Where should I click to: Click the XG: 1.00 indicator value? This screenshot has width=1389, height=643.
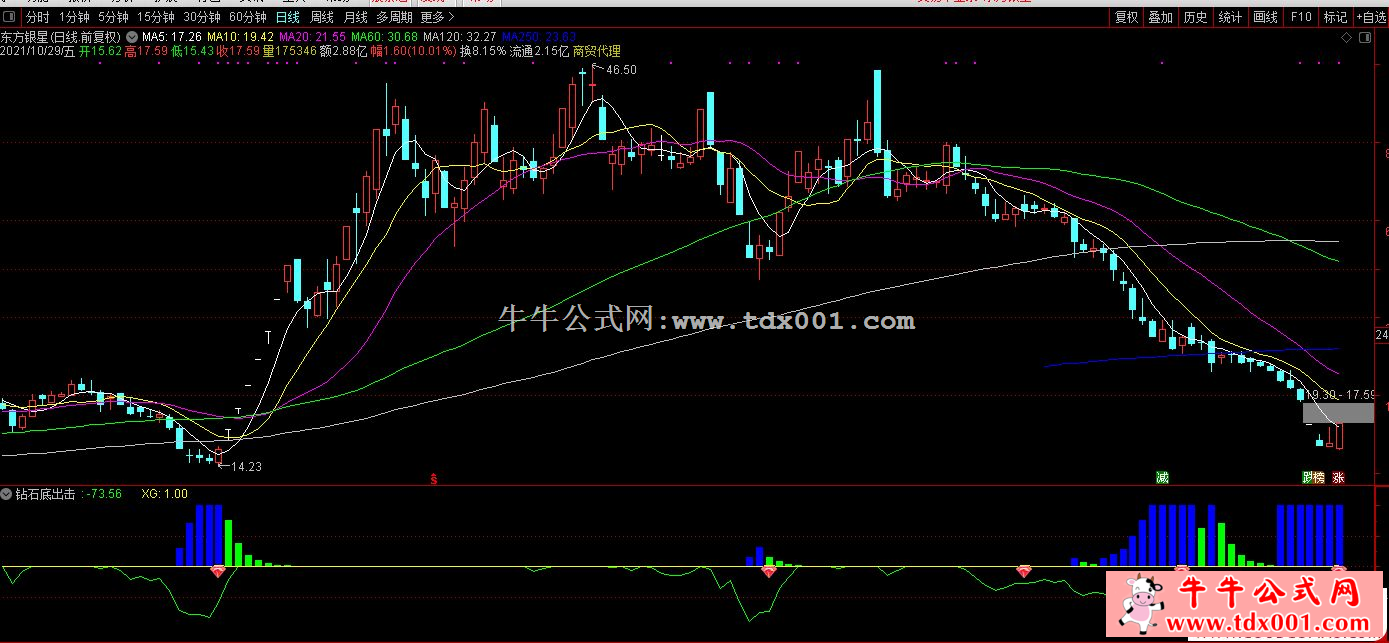click(165, 494)
